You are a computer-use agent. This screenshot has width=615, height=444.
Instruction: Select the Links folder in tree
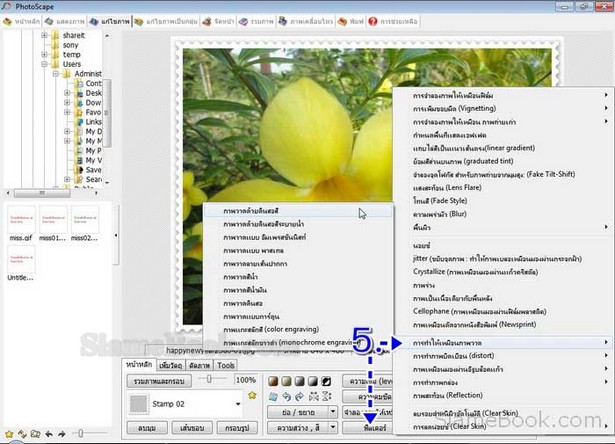click(x=93, y=122)
